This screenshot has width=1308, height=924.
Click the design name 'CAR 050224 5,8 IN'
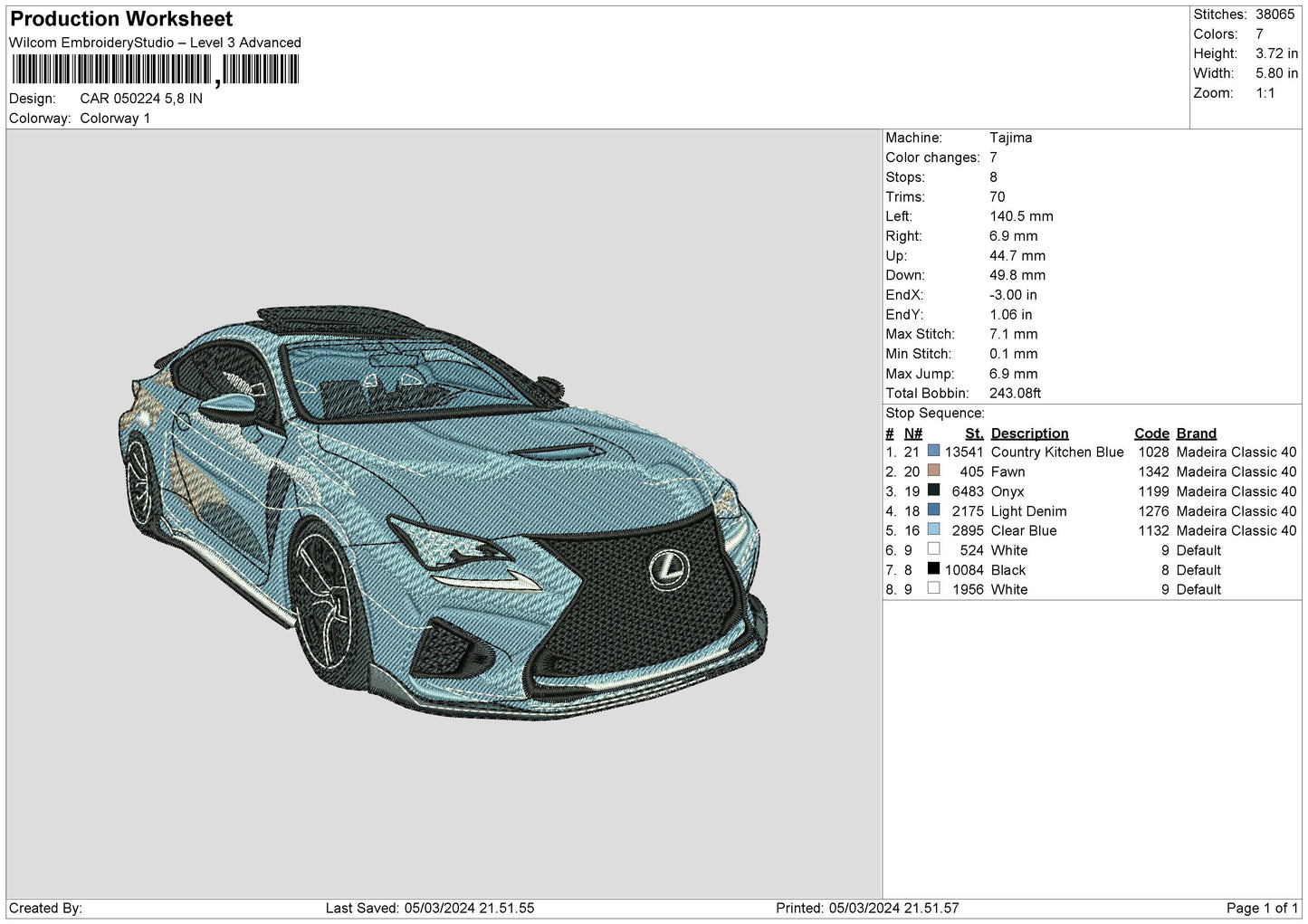[141, 99]
